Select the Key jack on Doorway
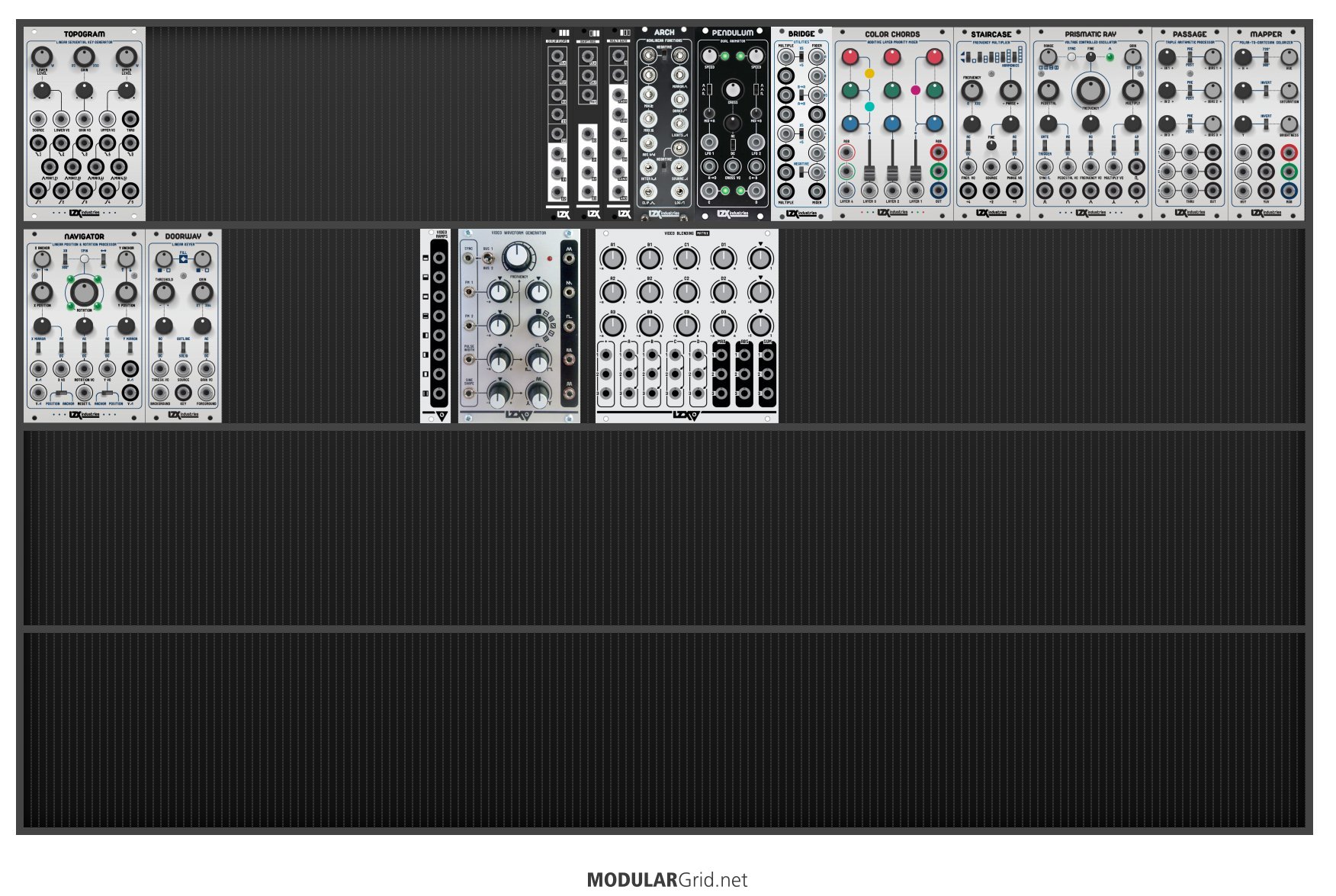 pos(183,392)
